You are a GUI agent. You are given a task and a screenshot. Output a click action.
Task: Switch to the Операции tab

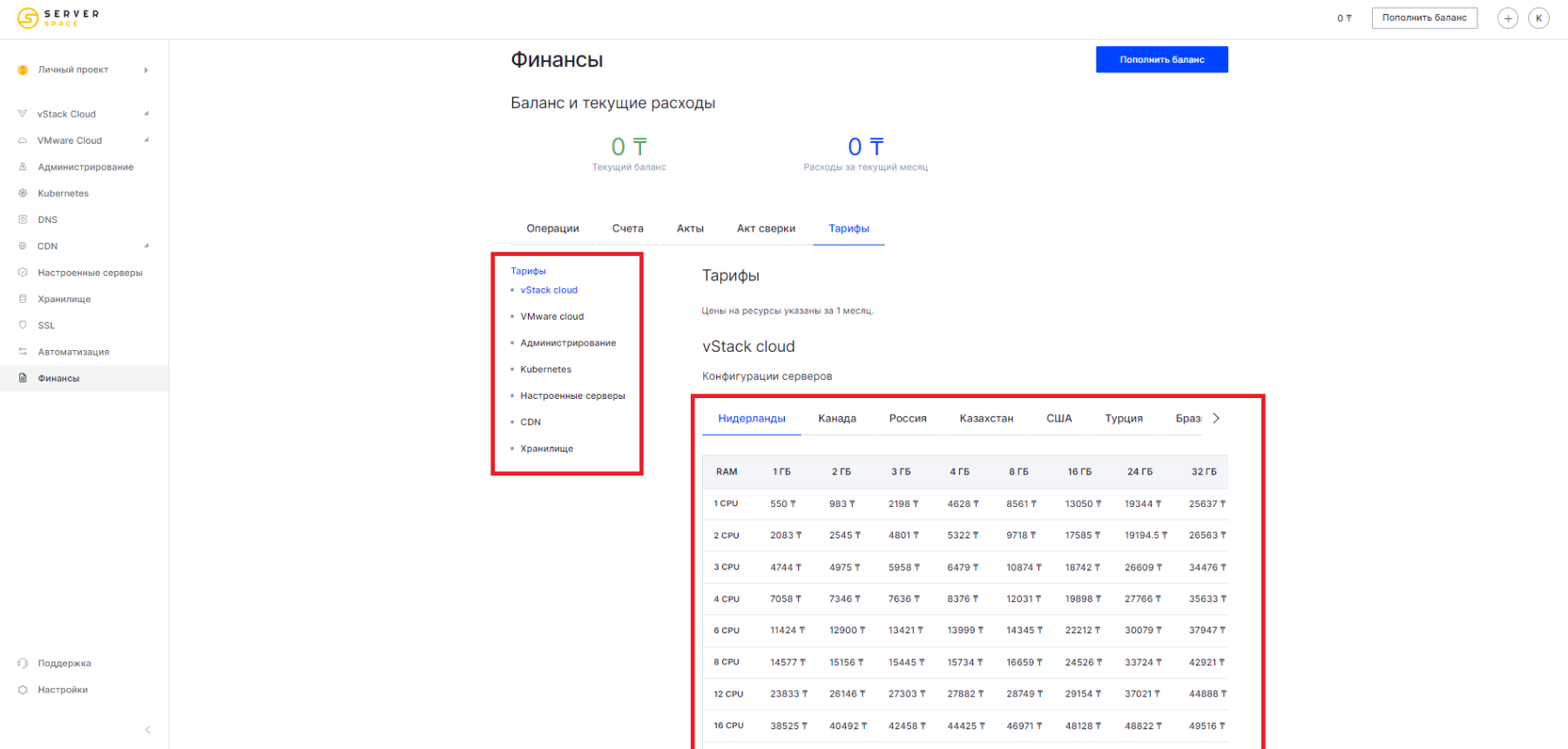pos(552,228)
